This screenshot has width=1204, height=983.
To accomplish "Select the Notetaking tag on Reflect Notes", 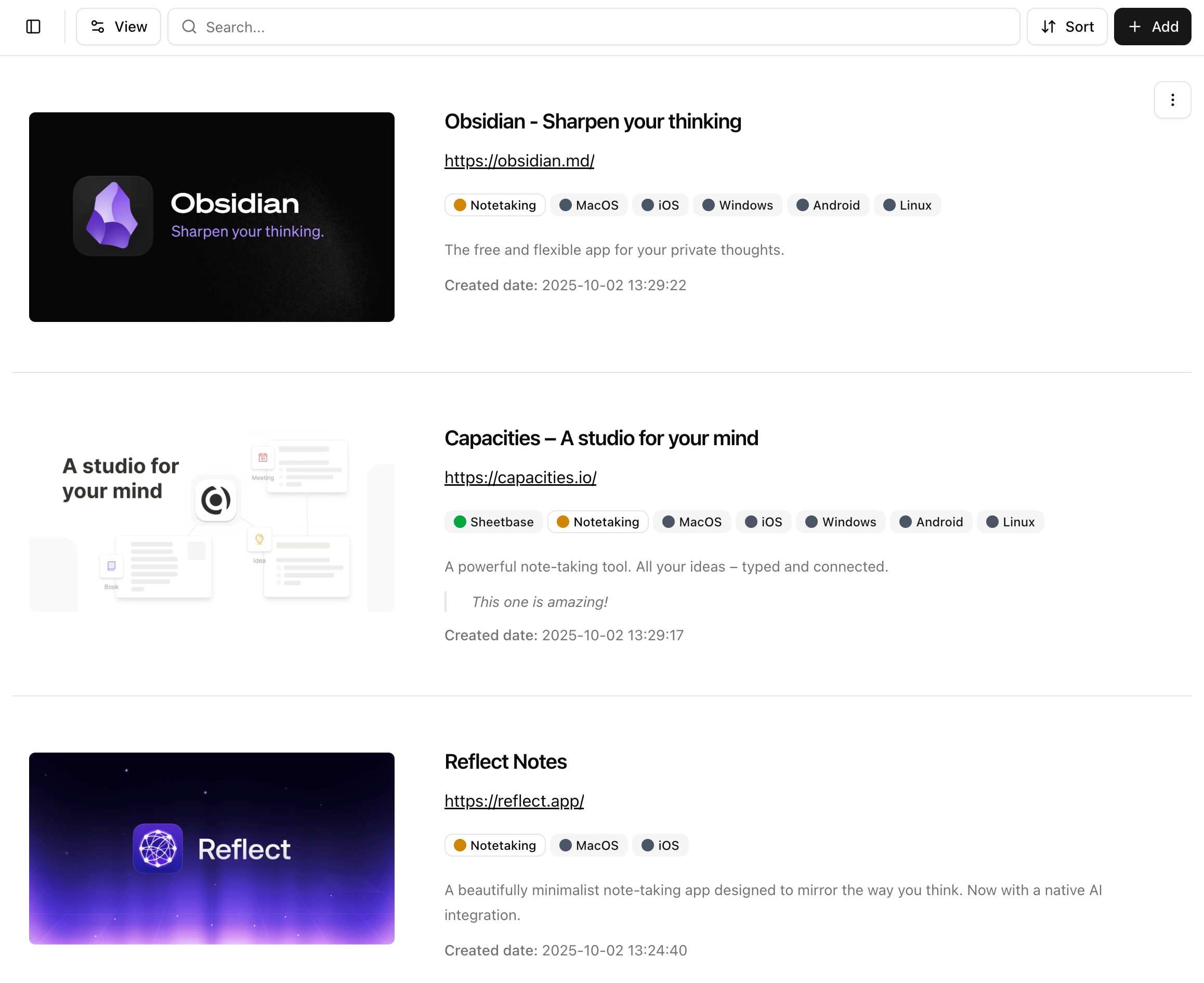I will point(495,845).
